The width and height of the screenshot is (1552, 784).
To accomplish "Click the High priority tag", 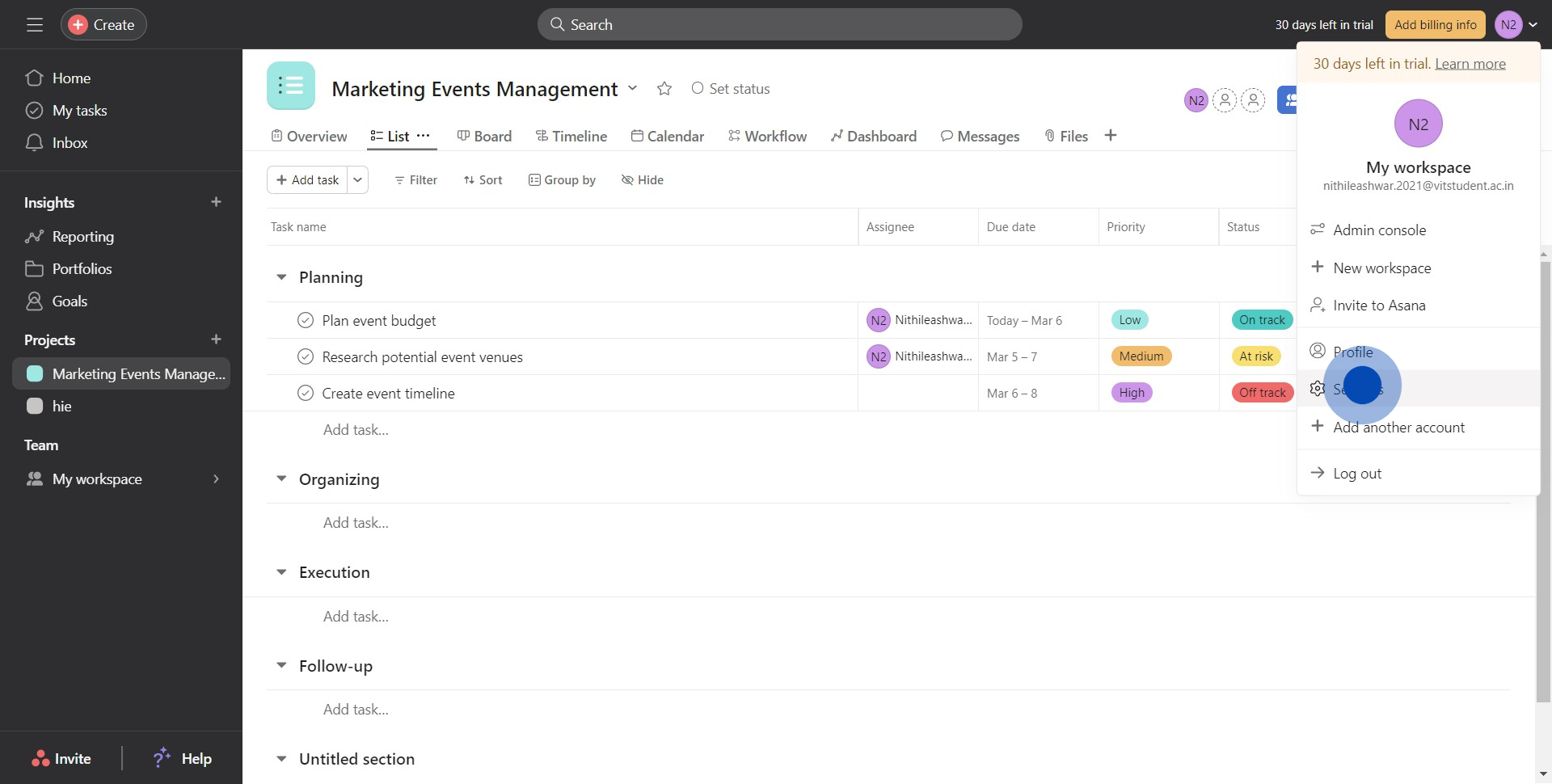I will (1132, 393).
